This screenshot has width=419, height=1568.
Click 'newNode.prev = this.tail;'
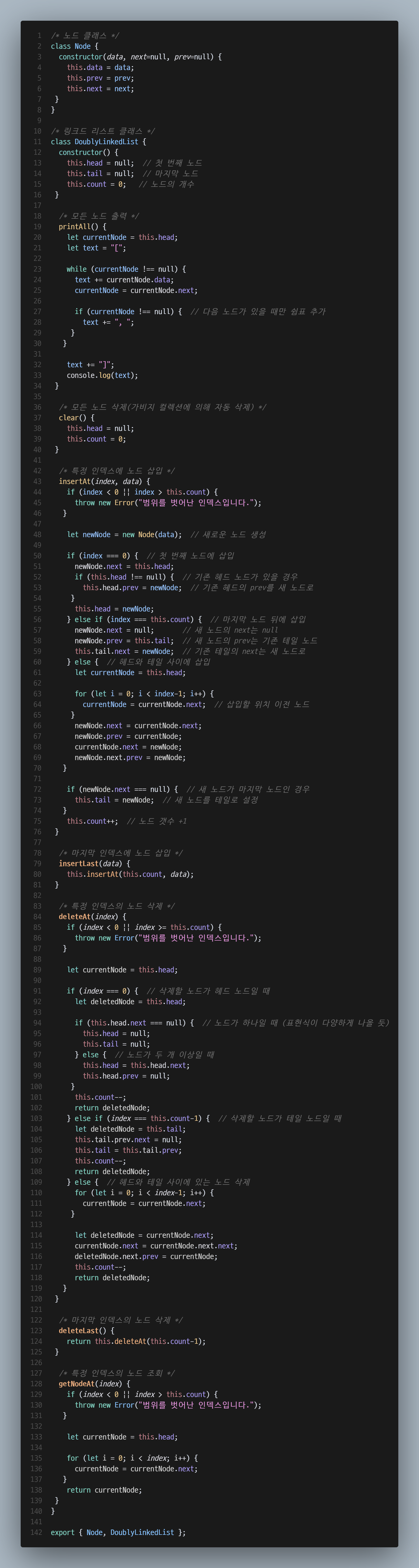124,641
